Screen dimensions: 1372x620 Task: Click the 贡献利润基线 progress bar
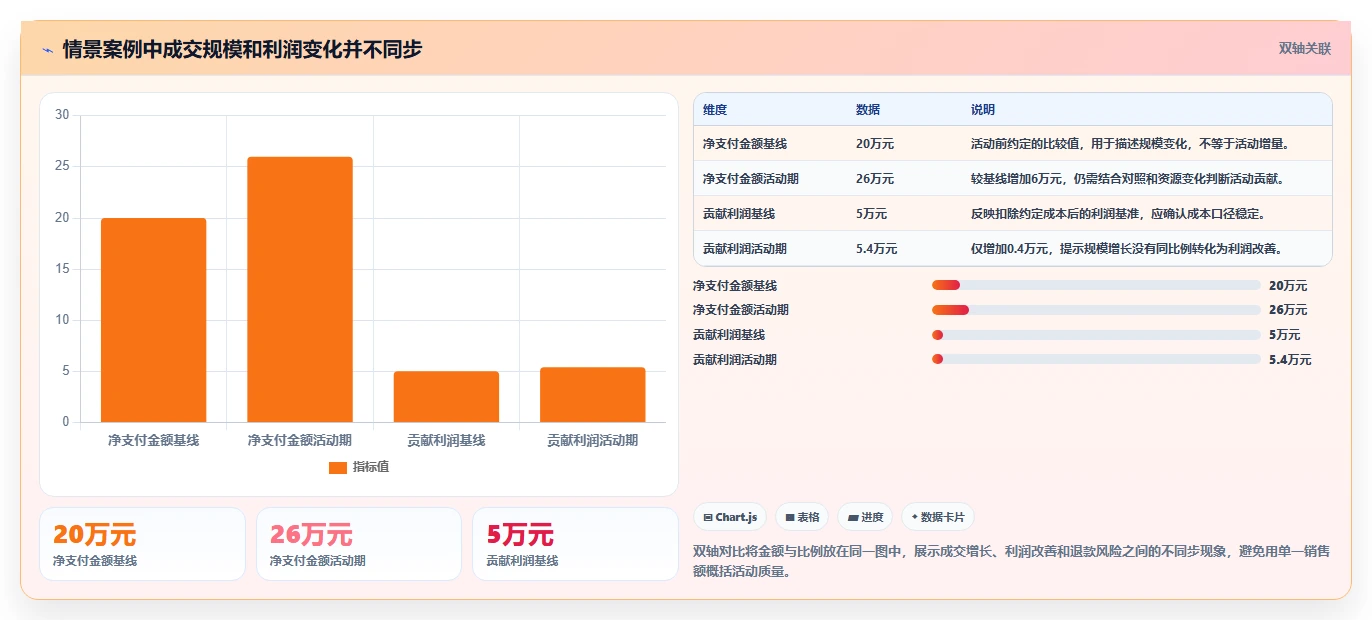[x=1096, y=335]
